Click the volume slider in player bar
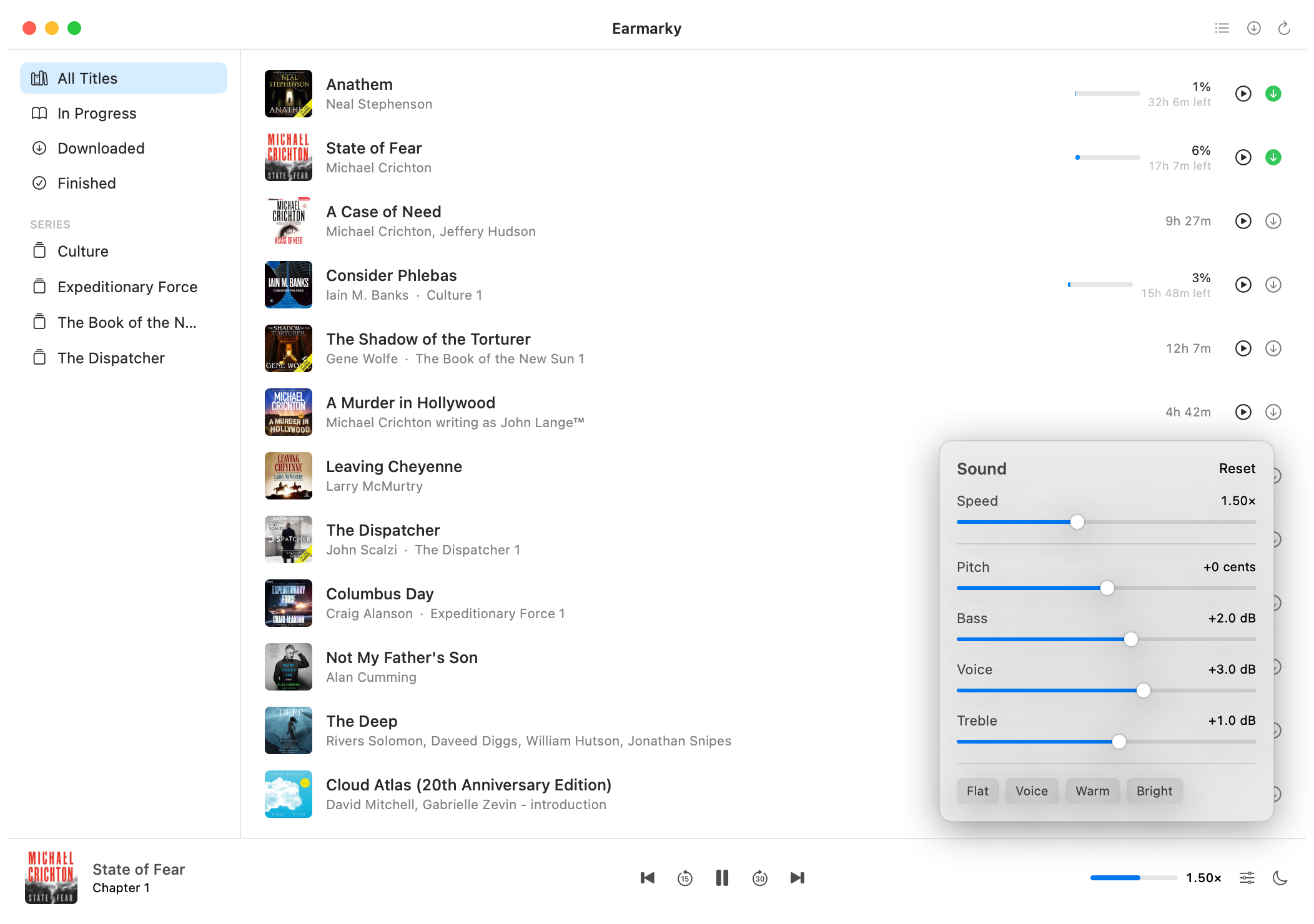 point(1134,878)
